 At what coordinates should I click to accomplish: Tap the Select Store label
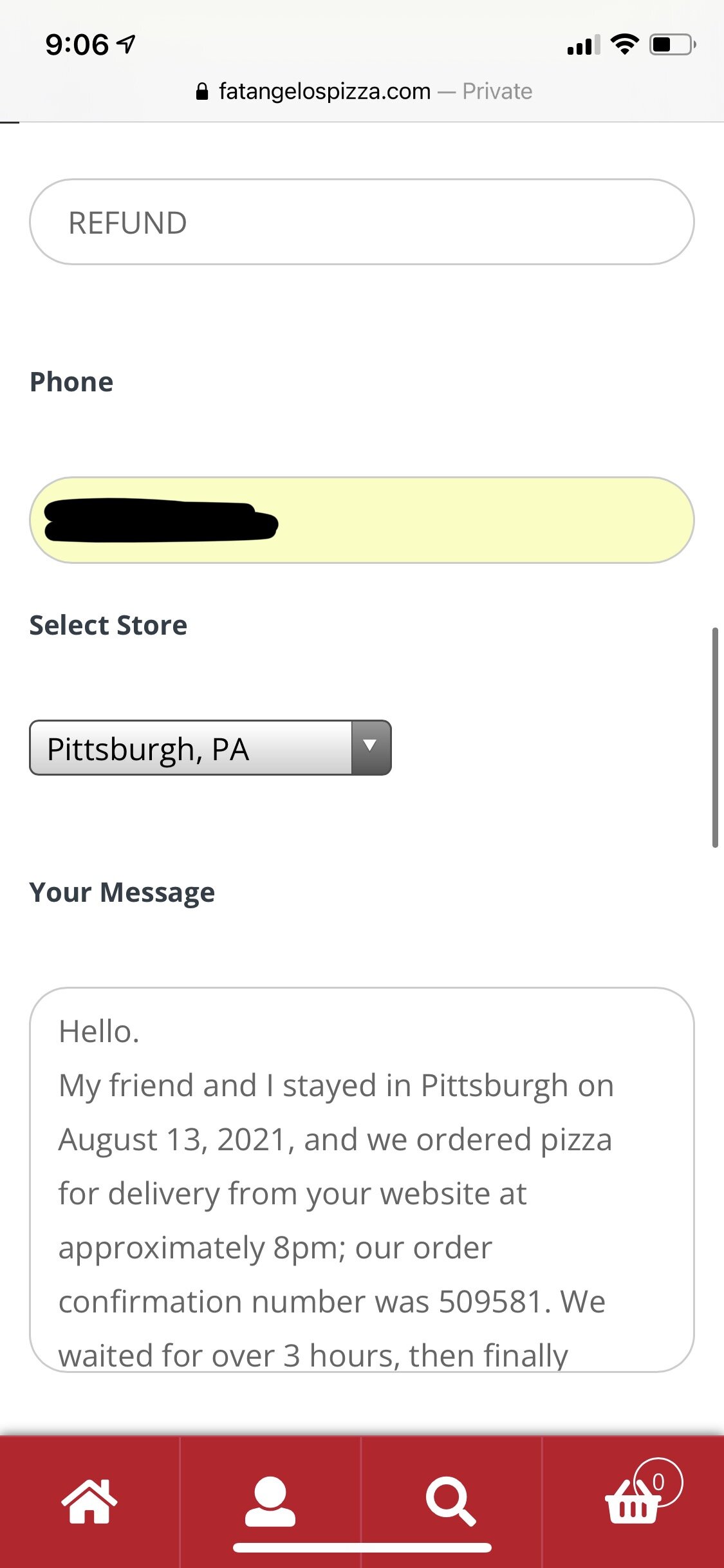pos(108,625)
